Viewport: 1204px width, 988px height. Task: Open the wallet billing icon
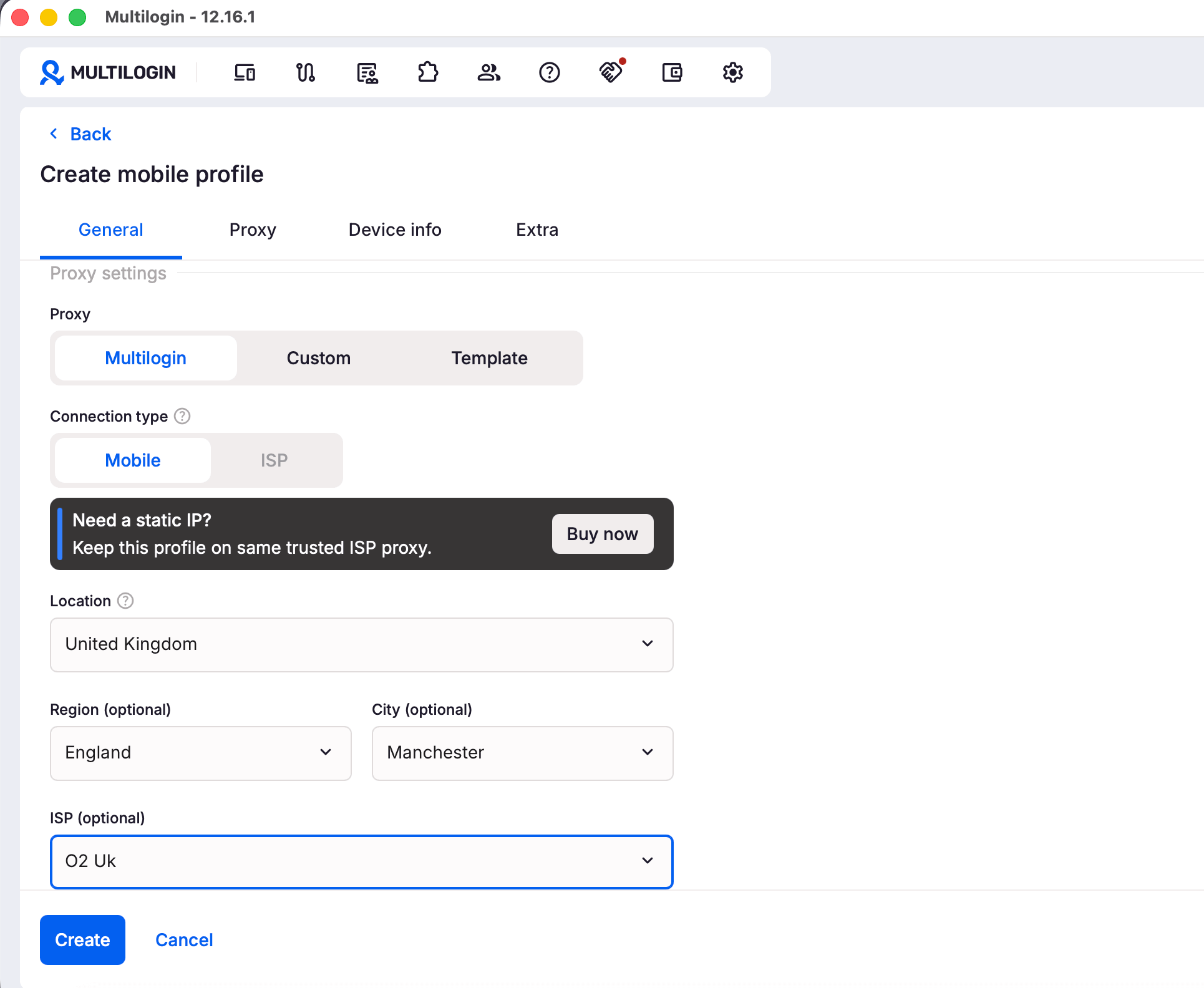pyautogui.click(x=672, y=72)
